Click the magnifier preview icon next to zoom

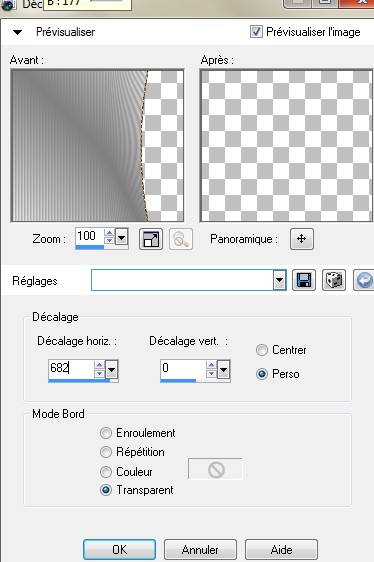click(181, 239)
